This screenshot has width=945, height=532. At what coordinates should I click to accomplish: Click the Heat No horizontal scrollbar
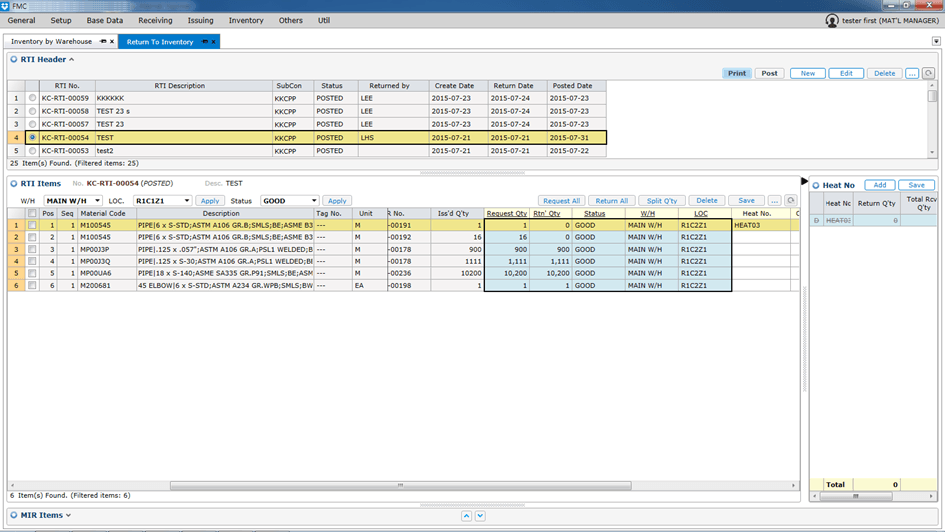click(870, 496)
